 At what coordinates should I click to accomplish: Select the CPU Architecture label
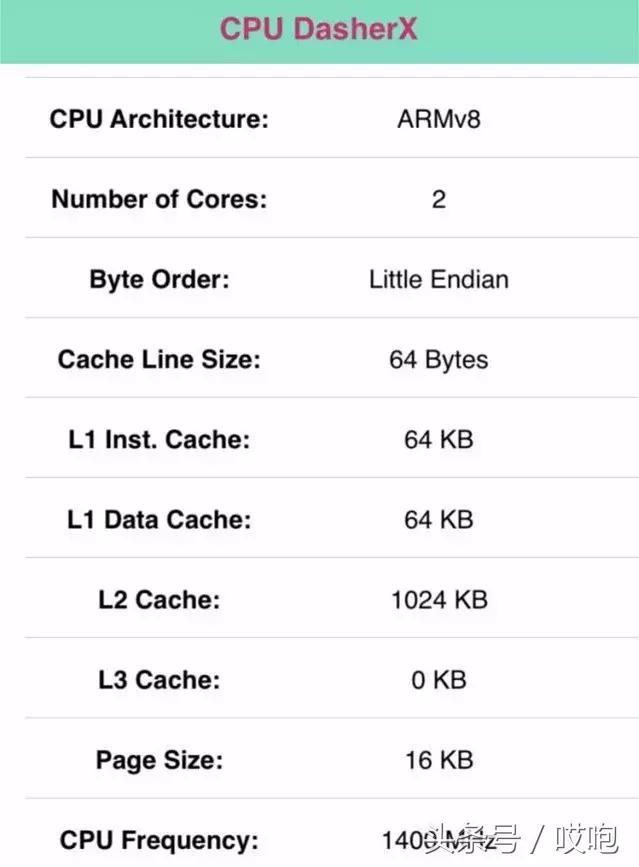(159, 119)
